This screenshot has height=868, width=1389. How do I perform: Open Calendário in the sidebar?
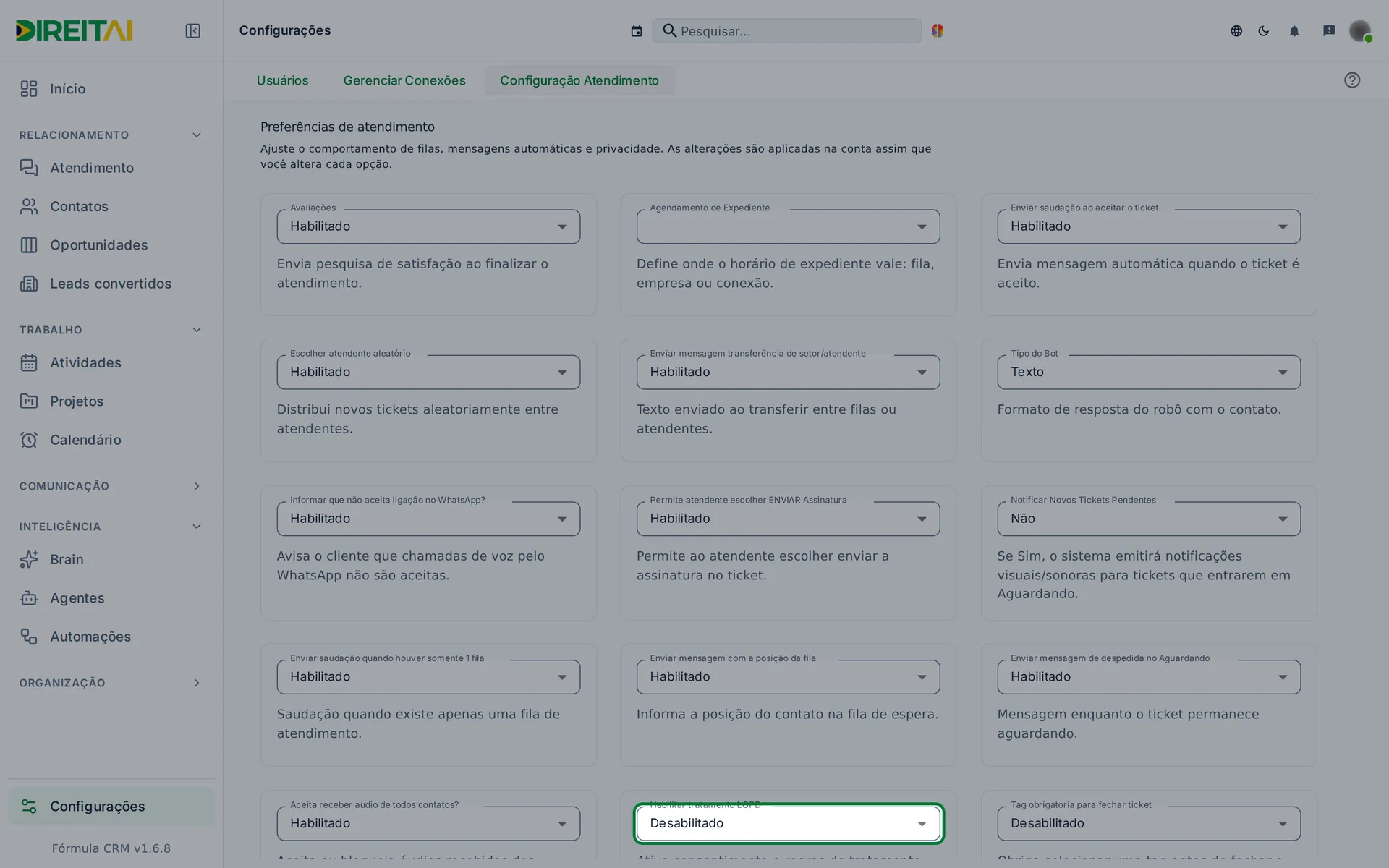[x=111, y=440]
